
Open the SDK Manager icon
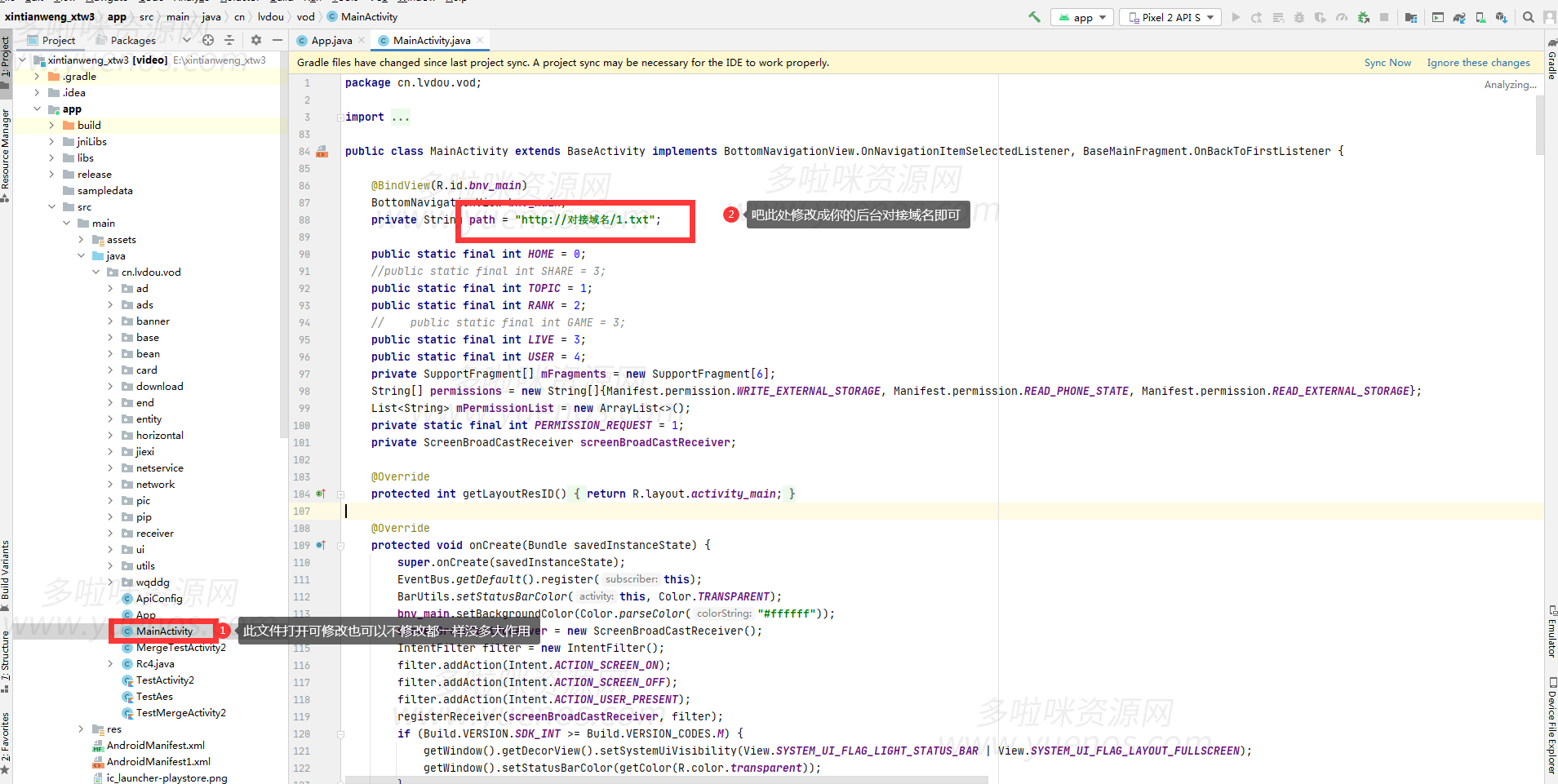pyautogui.click(x=1501, y=17)
